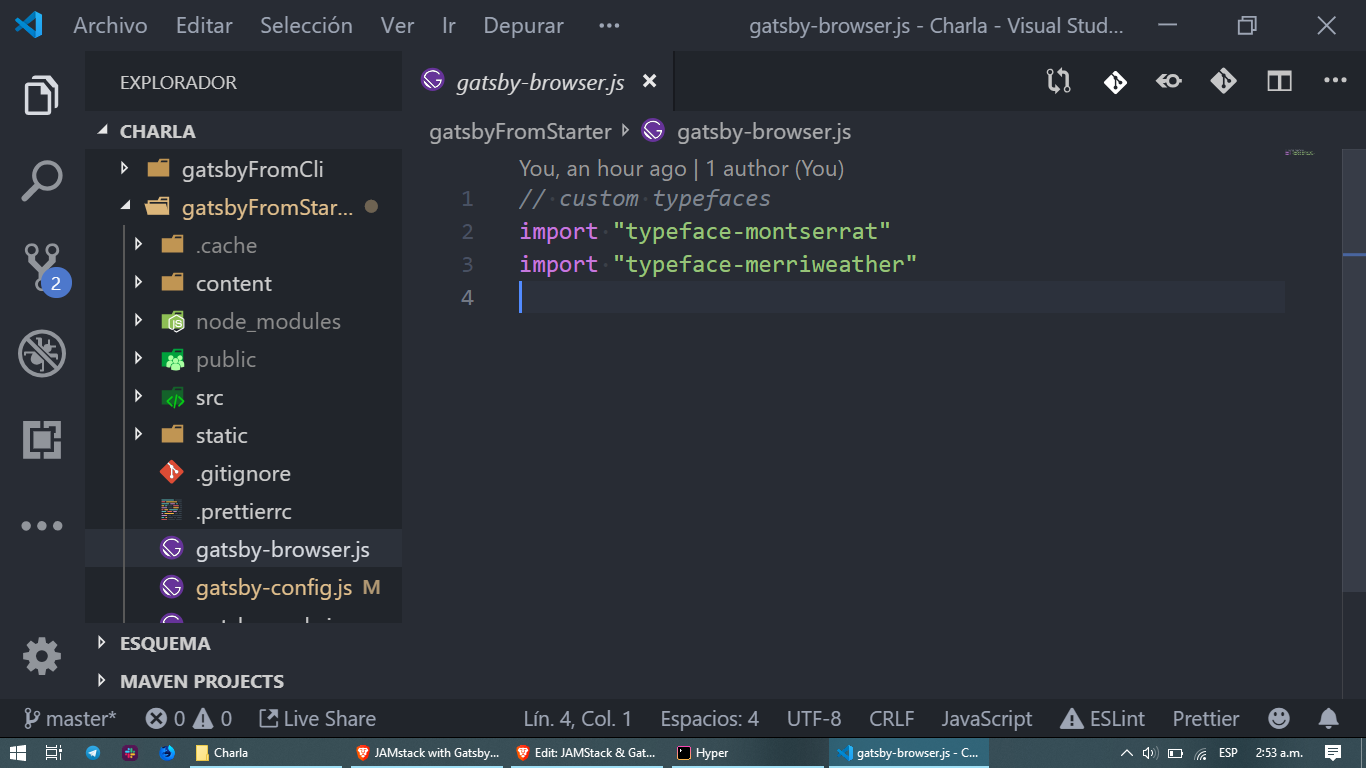Click the master* branch indicator
The height and width of the screenshot is (768, 1366).
pyautogui.click(x=70, y=718)
